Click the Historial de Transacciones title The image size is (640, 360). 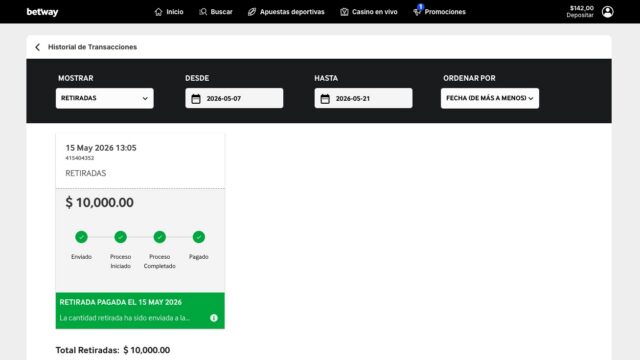click(93, 47)
